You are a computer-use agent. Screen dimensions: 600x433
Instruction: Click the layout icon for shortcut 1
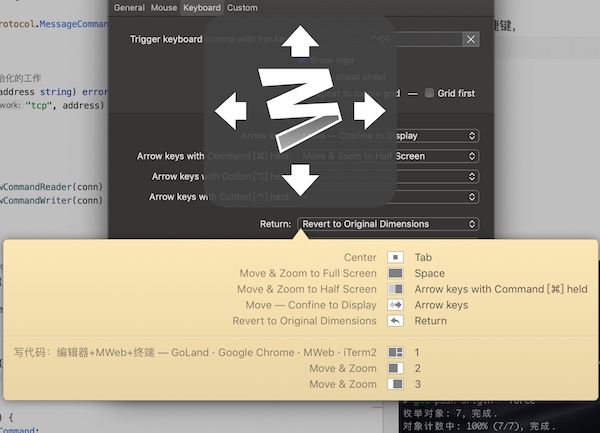pyautogui.click(x=395, y=352)
